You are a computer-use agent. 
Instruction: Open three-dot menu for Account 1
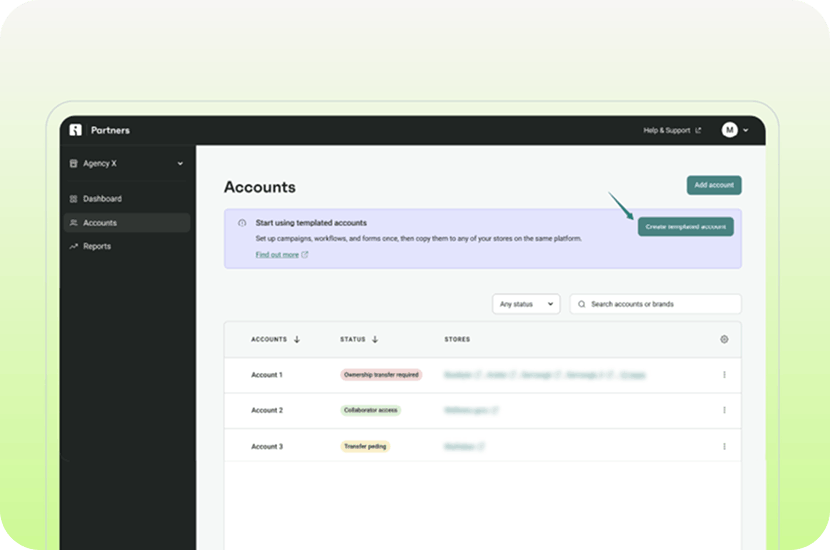[x=724, y=375]
